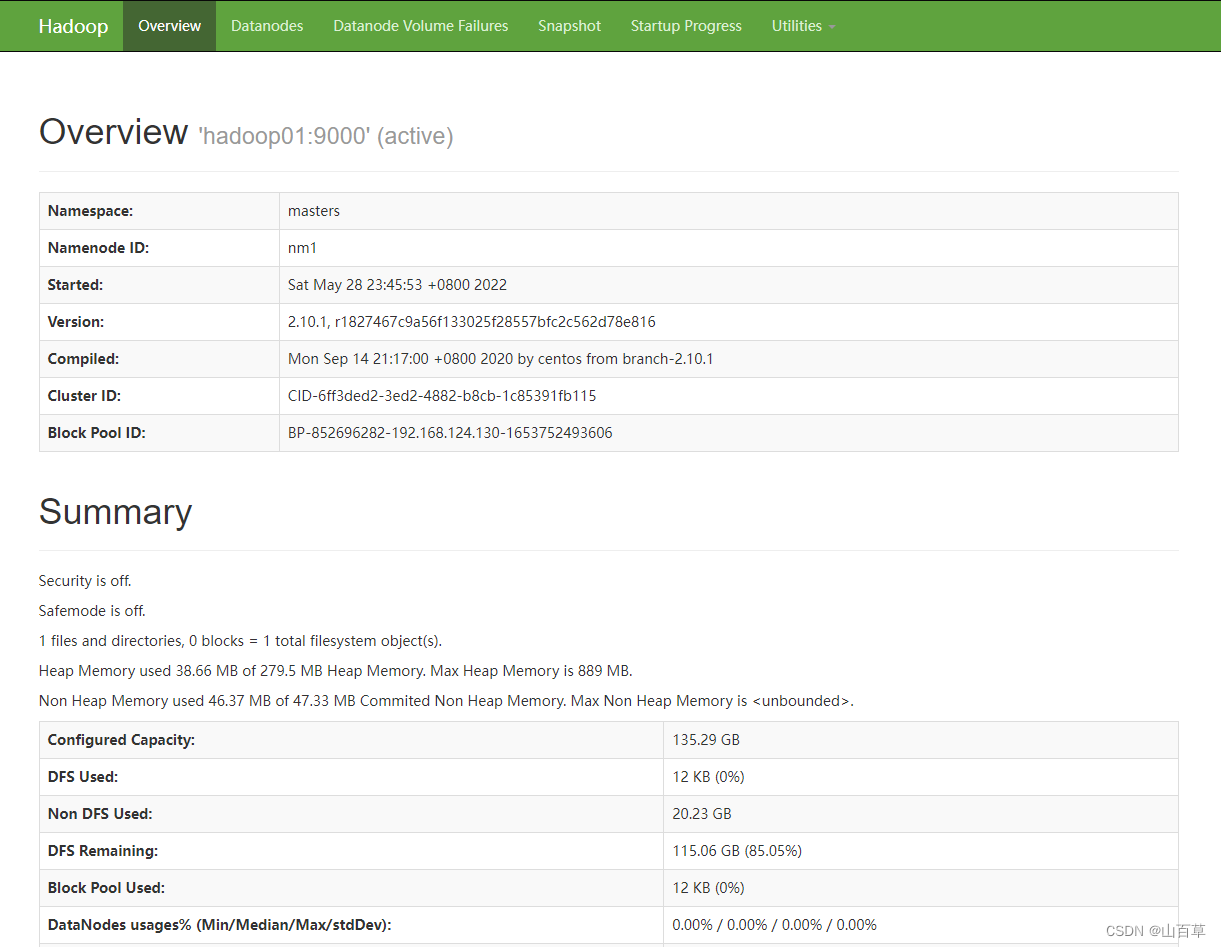
Task: Select 'BP-852696282-192.168.124.130...' value
Action: (x=450, y=433)
